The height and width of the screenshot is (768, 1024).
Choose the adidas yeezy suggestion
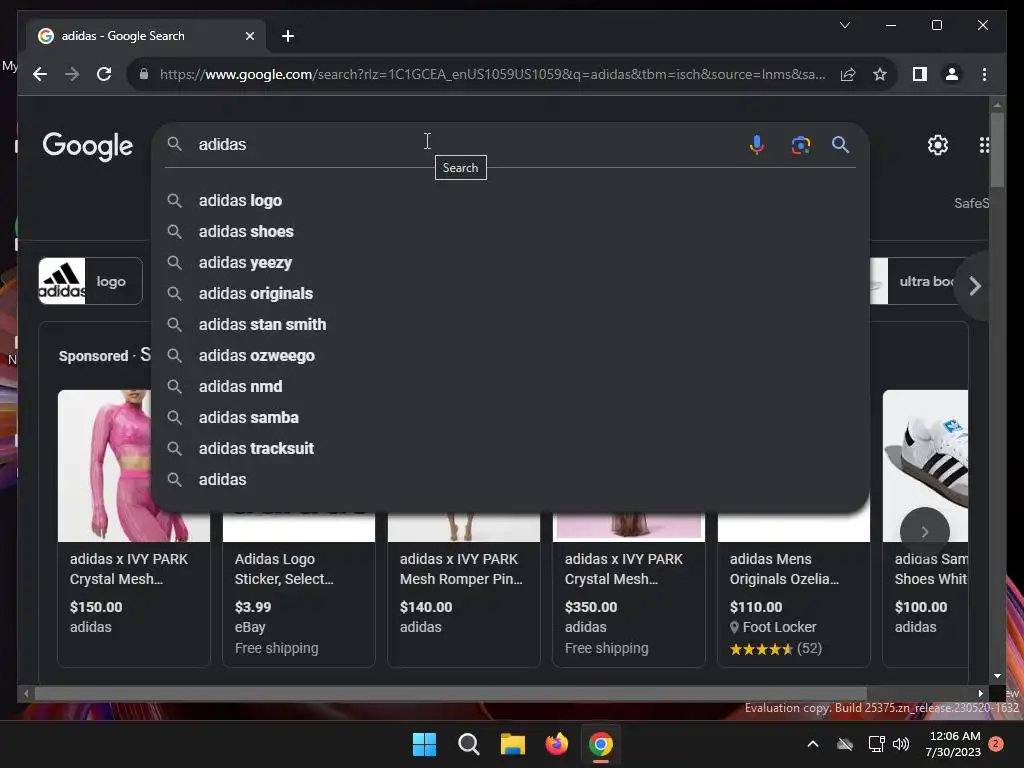pos(510,263)
